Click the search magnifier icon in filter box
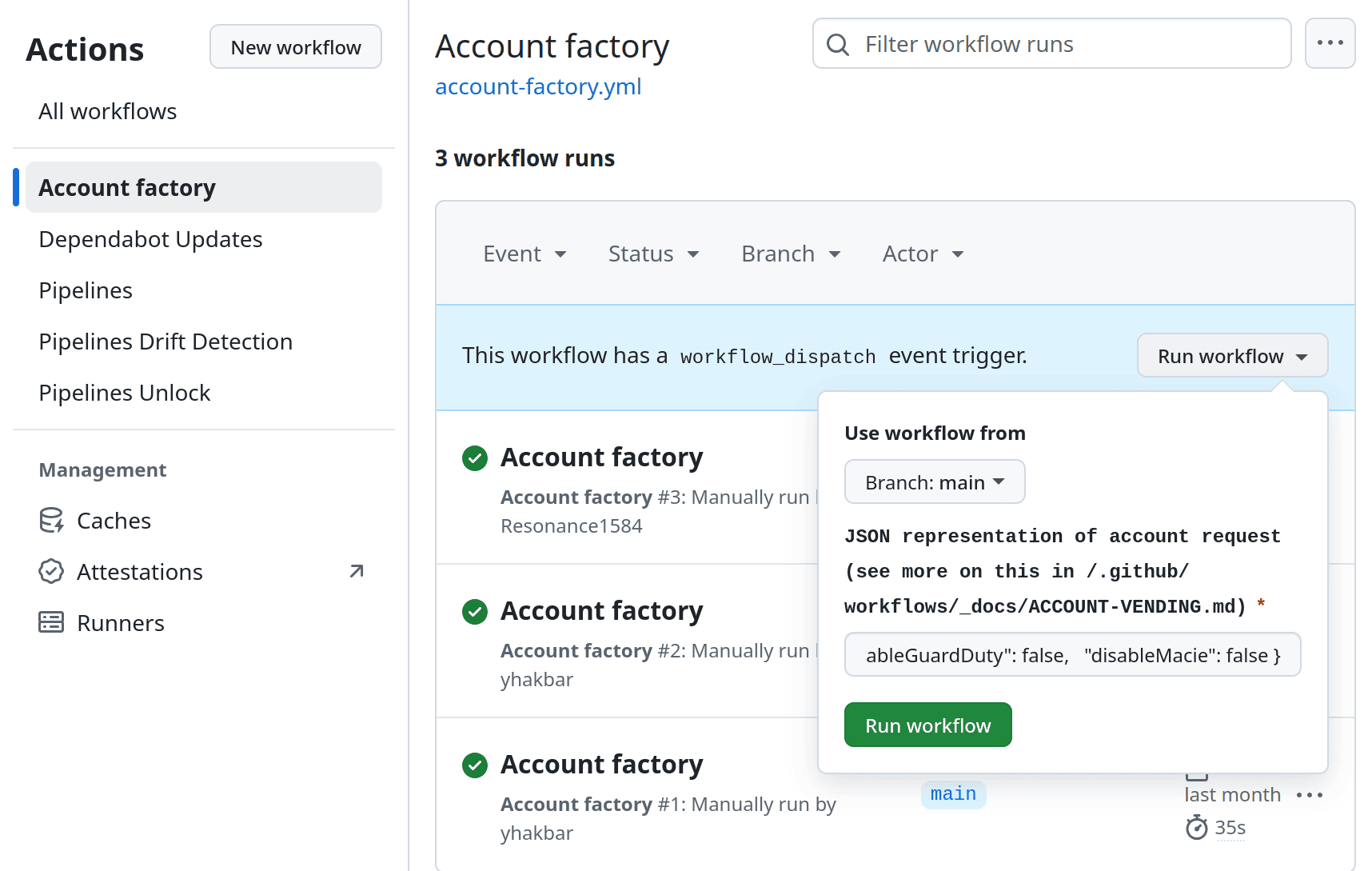 coord(838,45)
